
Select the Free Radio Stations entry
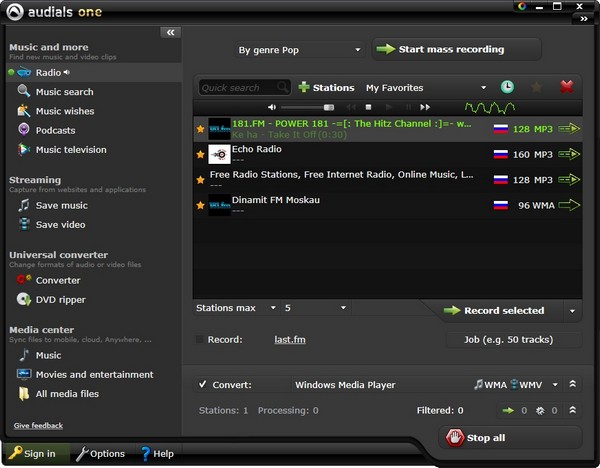pyautogui.click(x=388, y=180)
